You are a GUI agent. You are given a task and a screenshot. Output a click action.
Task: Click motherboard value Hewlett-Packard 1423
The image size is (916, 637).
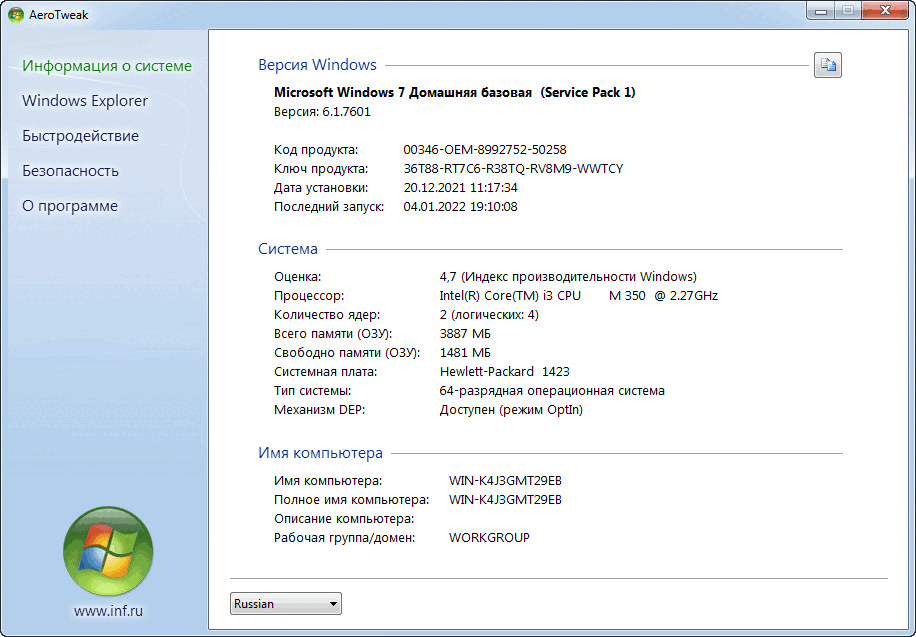[505, 372]
